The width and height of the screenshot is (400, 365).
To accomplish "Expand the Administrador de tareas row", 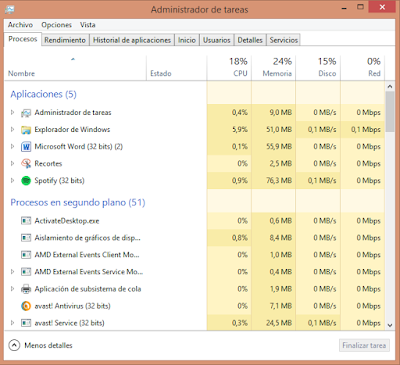I will point(12,112).
